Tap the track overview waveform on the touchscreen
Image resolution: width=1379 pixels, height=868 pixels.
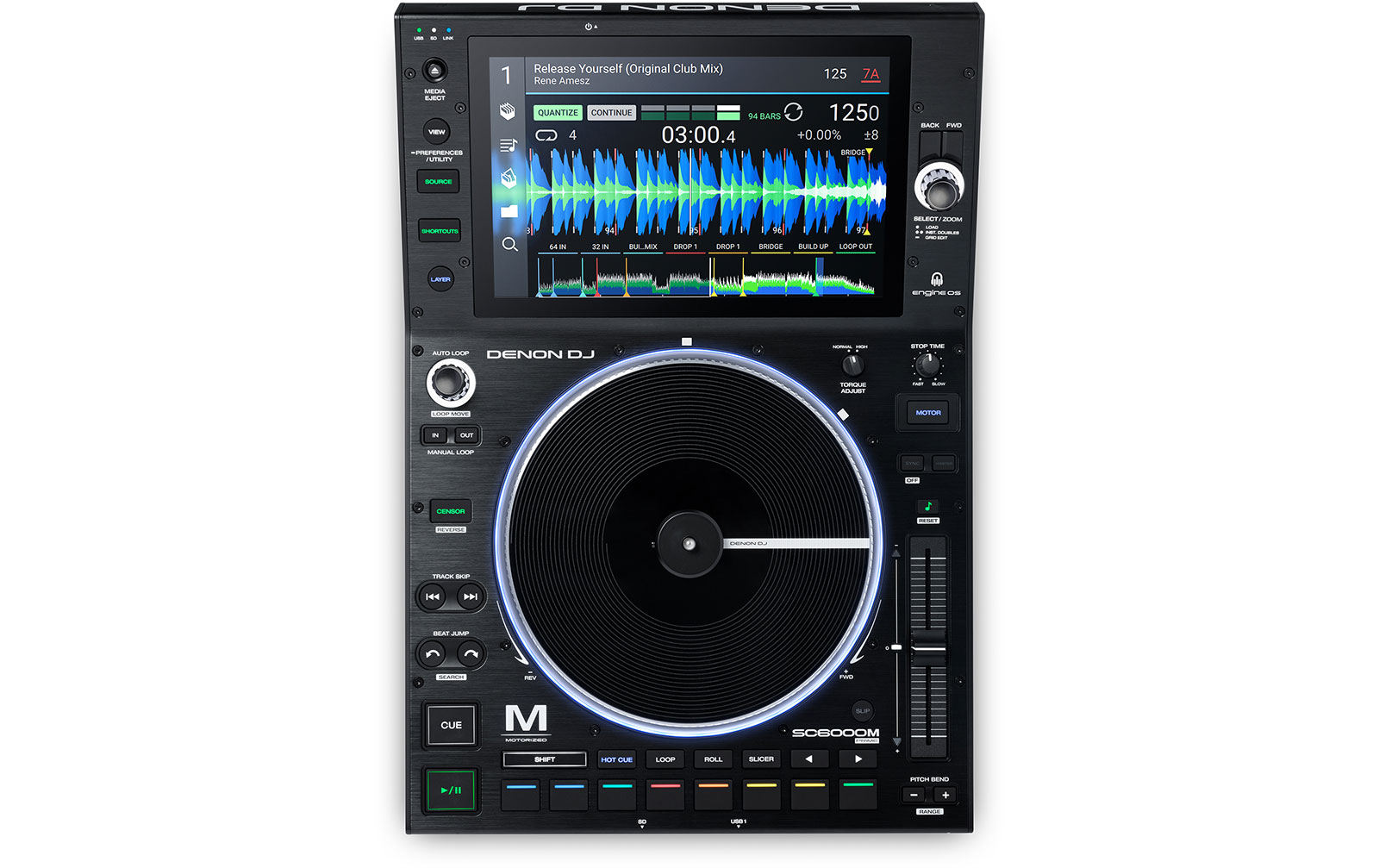[x=707, y=276]
